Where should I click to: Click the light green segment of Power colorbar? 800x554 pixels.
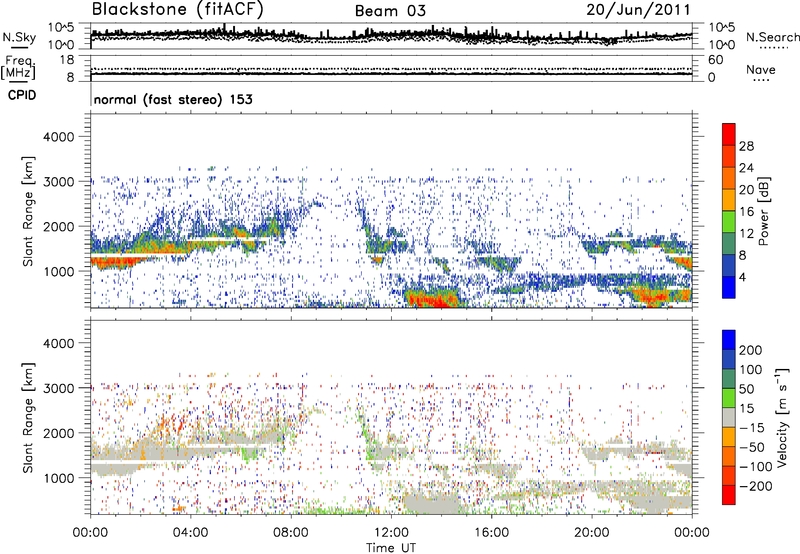[729, 222]
